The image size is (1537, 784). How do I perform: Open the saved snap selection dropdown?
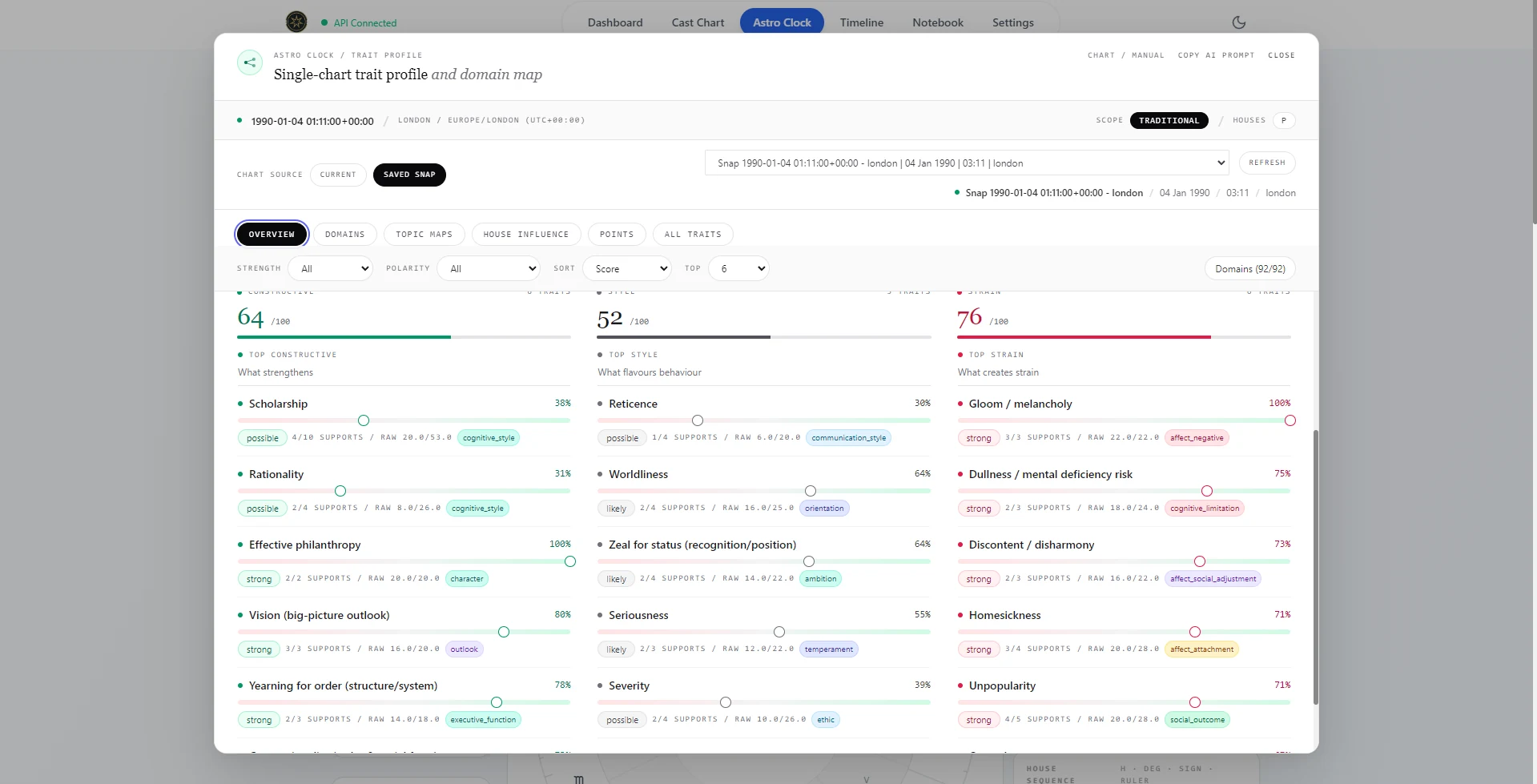[x=967, y=163]
